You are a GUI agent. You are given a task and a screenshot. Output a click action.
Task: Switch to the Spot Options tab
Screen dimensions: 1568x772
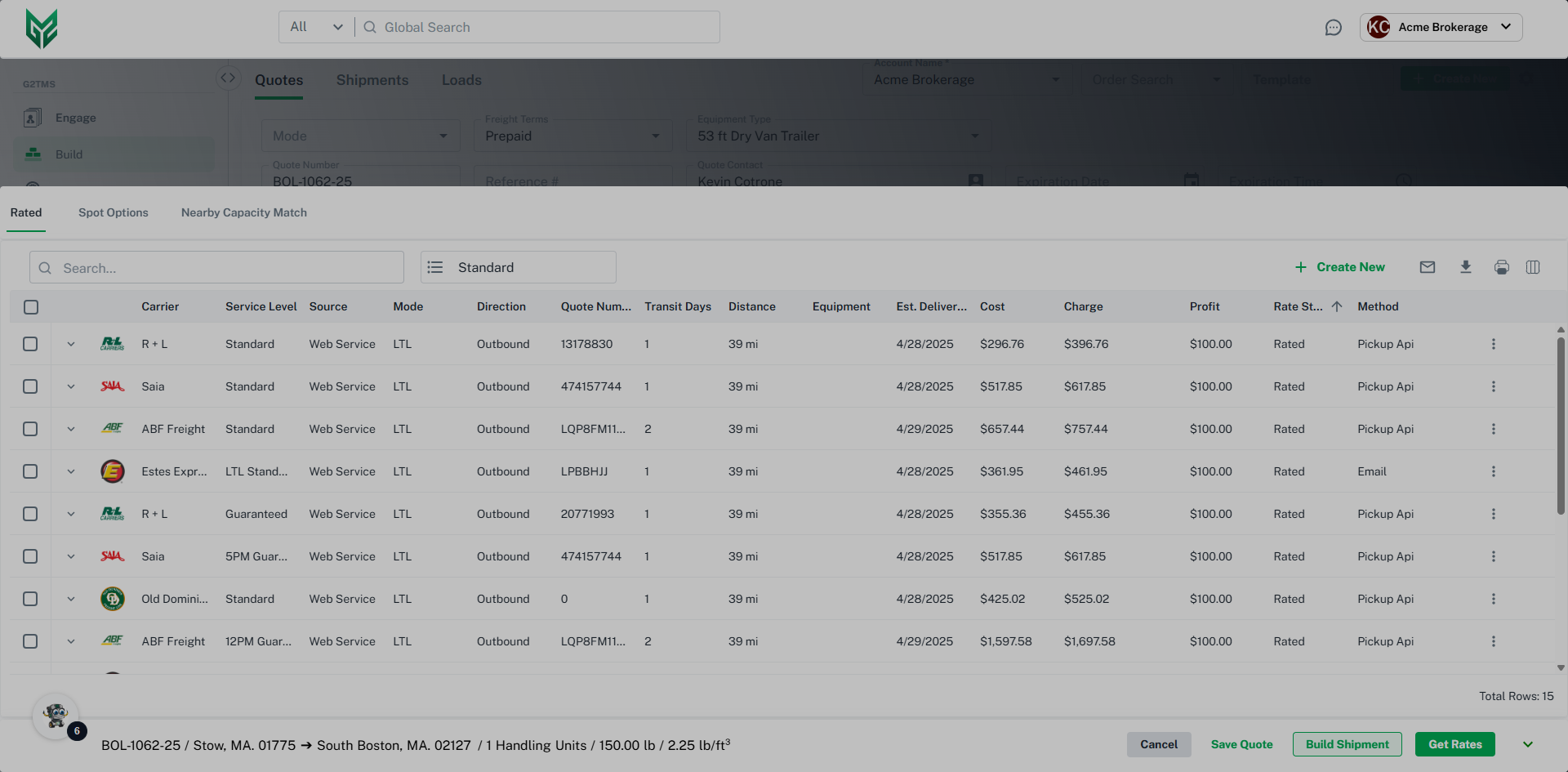coord(114,212)
